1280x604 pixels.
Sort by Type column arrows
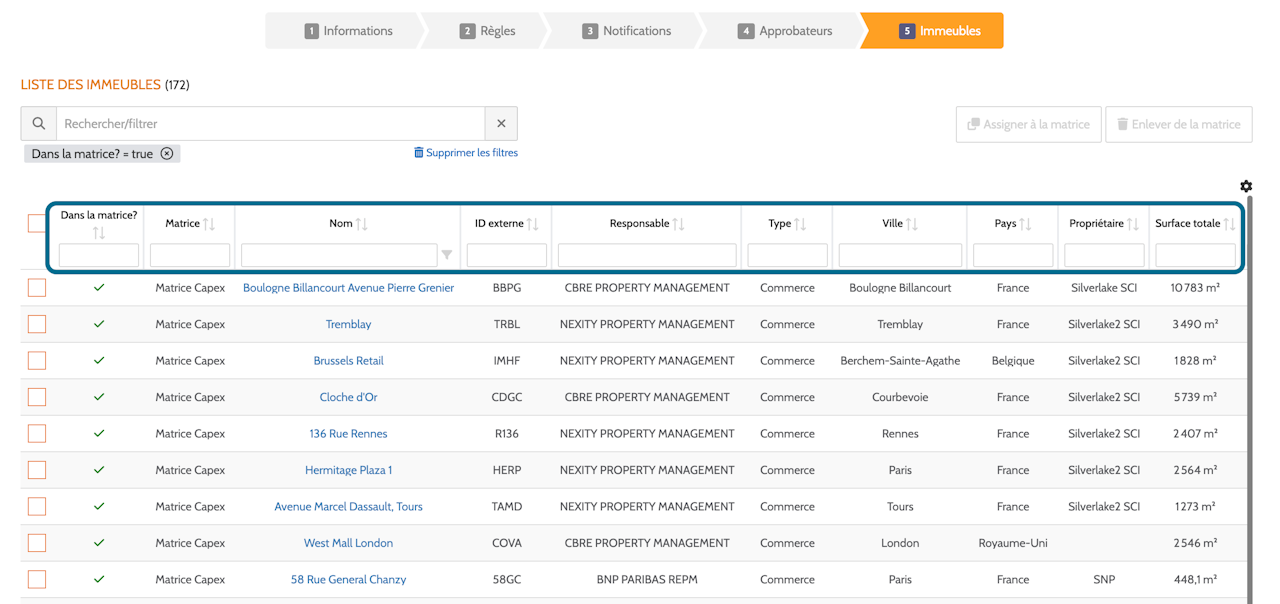(800, 224)
